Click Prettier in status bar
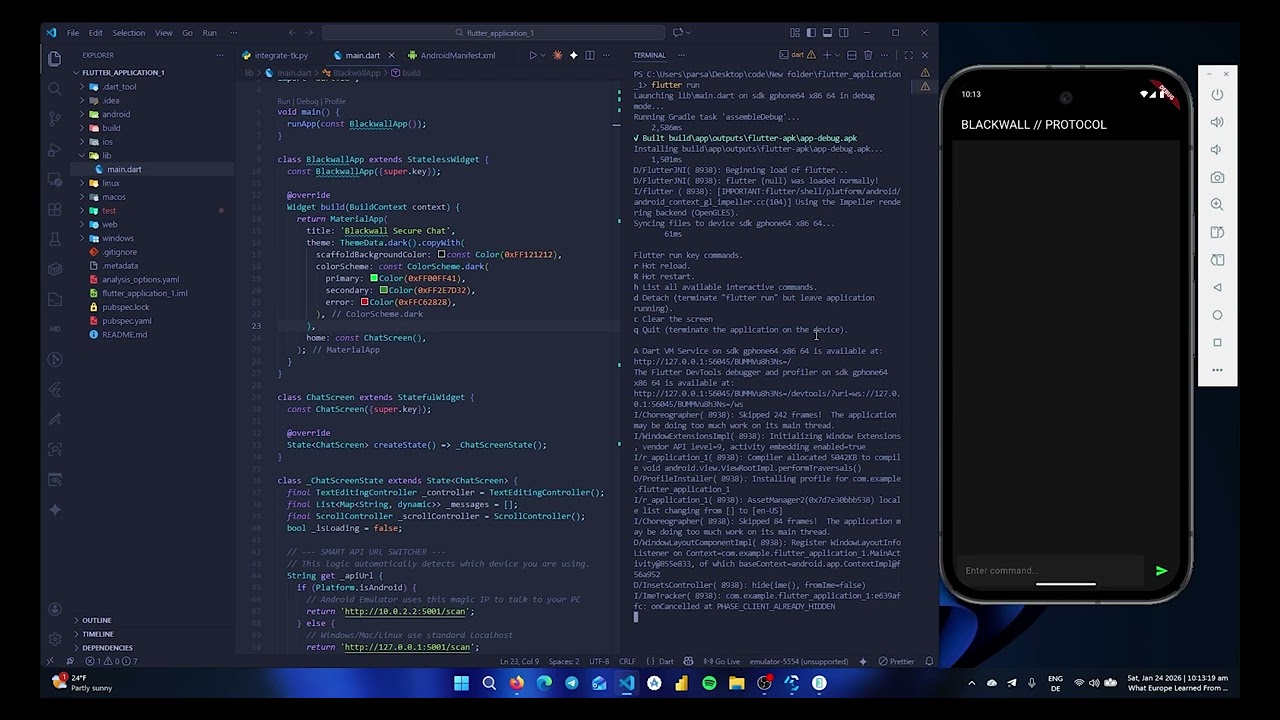This screenshot has width=1280, height=720. pos(896,661)
